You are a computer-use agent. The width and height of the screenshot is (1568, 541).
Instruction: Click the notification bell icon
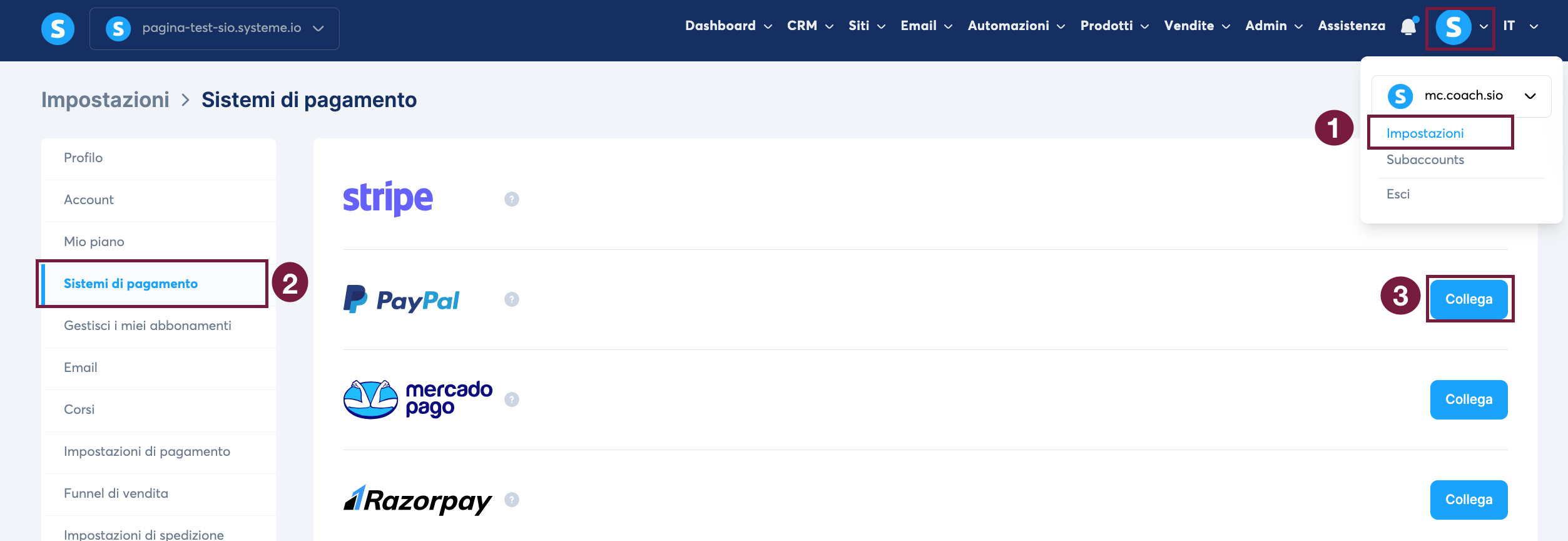pyautogui.click(x=1408, y=26)
